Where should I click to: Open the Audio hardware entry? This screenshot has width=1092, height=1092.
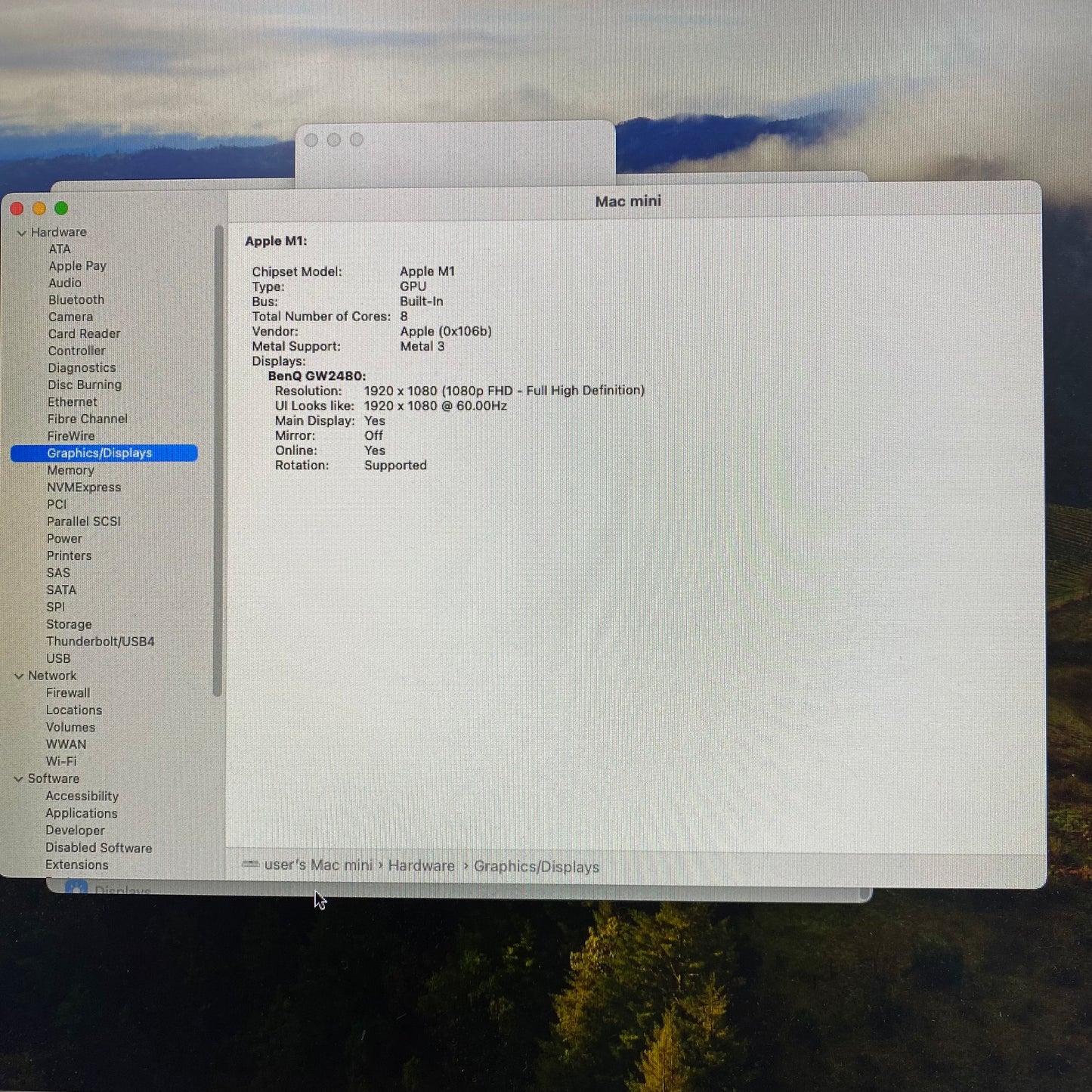click(64, 283)
